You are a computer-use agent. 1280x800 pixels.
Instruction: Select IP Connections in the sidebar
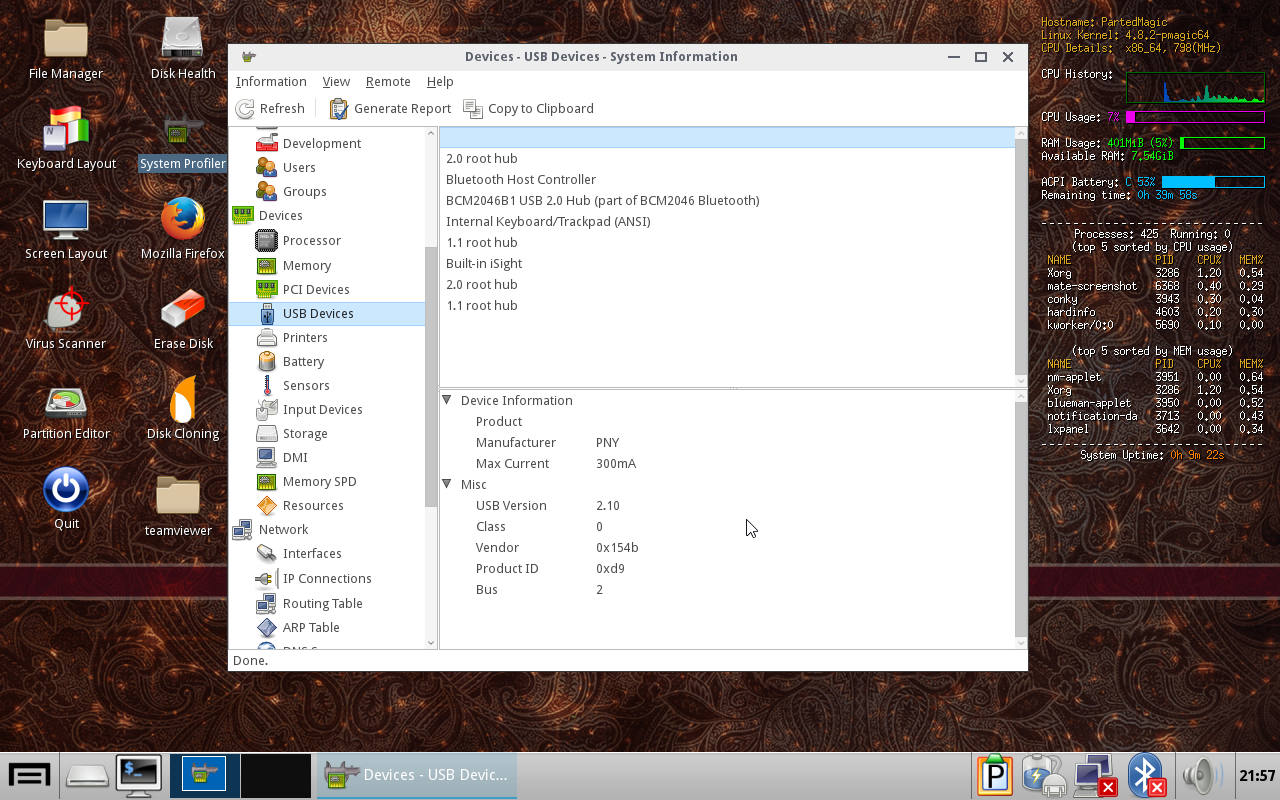tap(326, 578)
